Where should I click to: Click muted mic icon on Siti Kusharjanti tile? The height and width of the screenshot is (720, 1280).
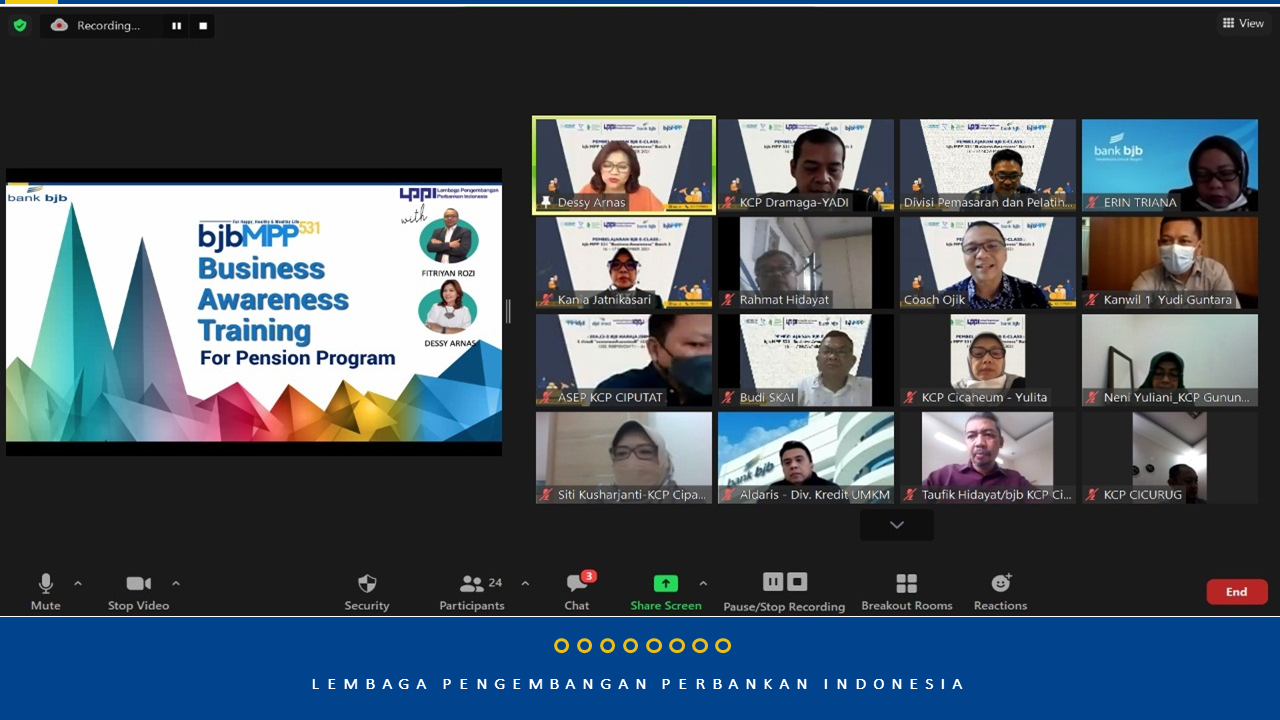tap(547, 495)
